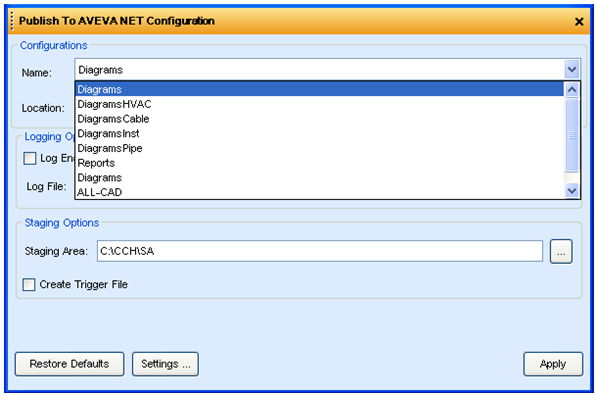This screenshot has height=396, width=596.
Task: Click Restore Defaults button
Action: pos(70,364)
